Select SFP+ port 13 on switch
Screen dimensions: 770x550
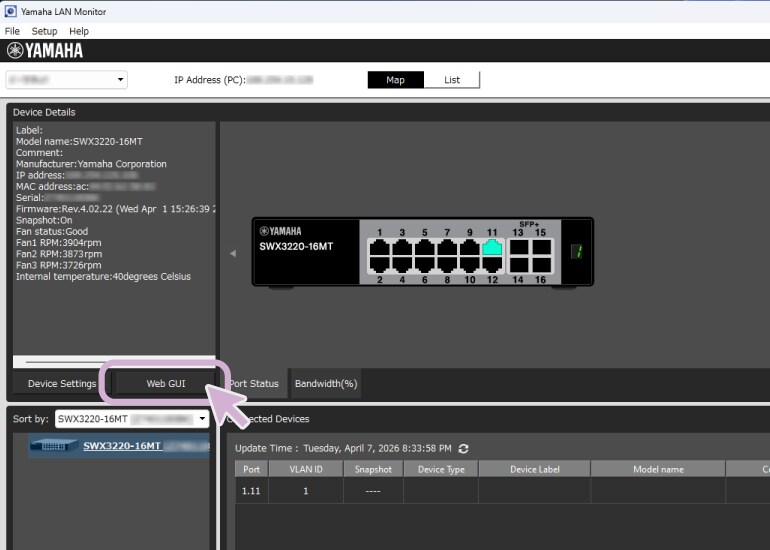(519, 247)
